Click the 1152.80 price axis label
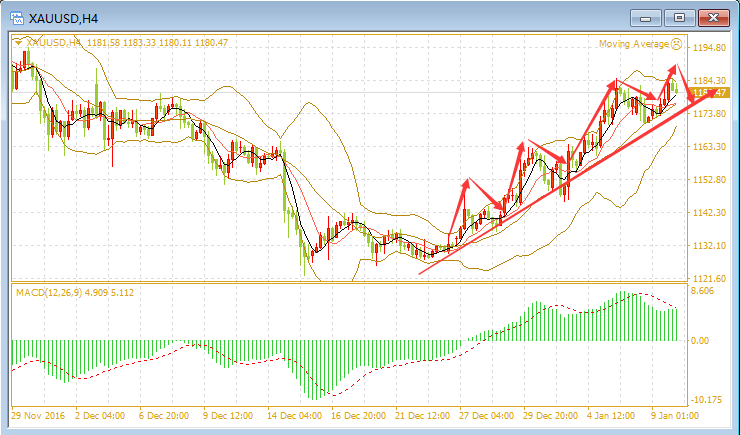 tap(709, 180)
